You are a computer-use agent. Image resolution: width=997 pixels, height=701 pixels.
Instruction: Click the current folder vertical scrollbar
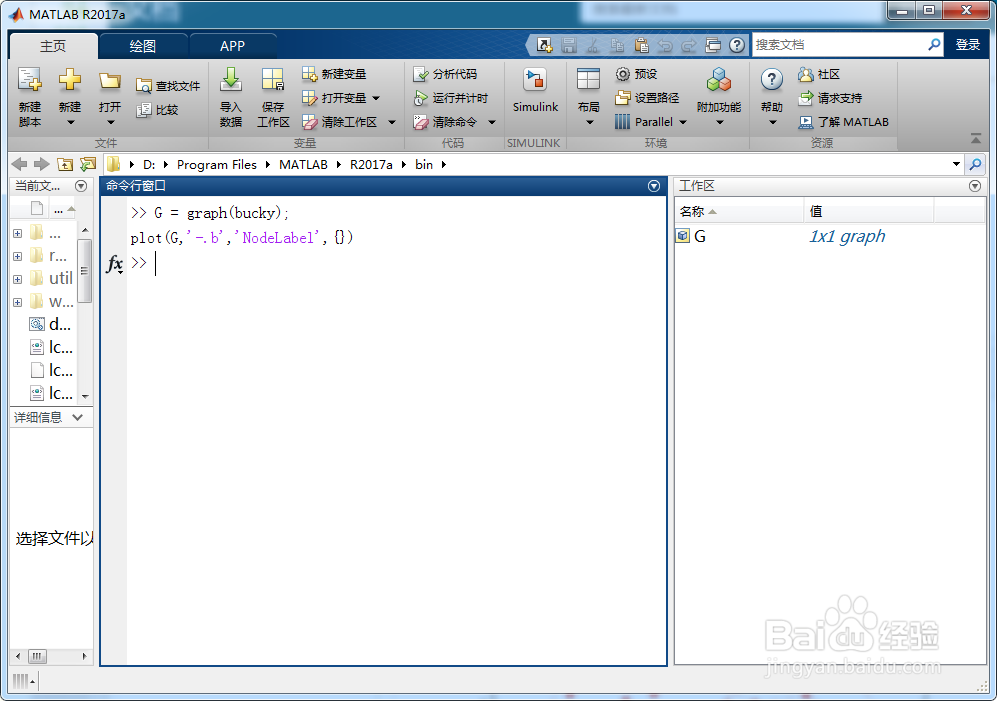point(85,271)
